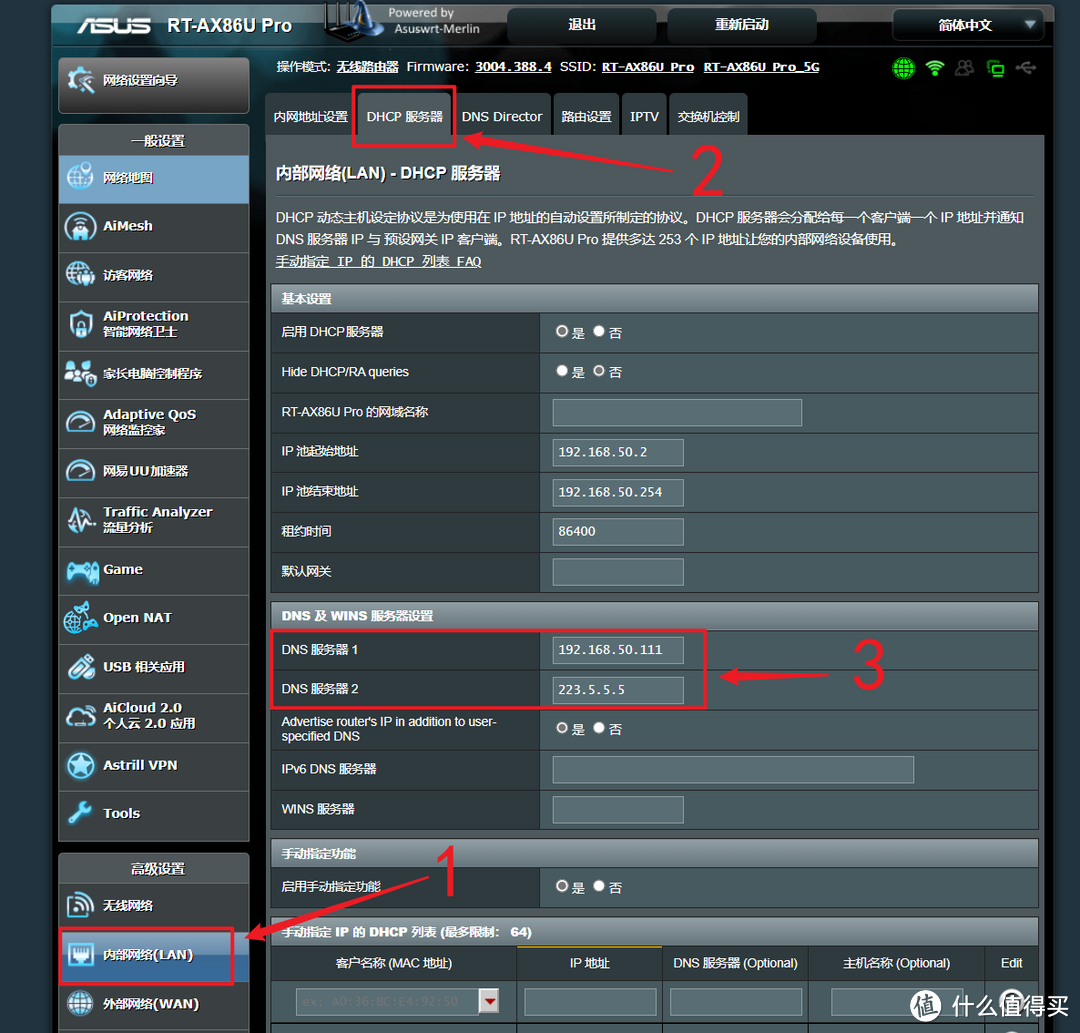Open the Traffic Analyzer icon
The width and height of the screenshot is (1080, 1033).
[81, 520]
